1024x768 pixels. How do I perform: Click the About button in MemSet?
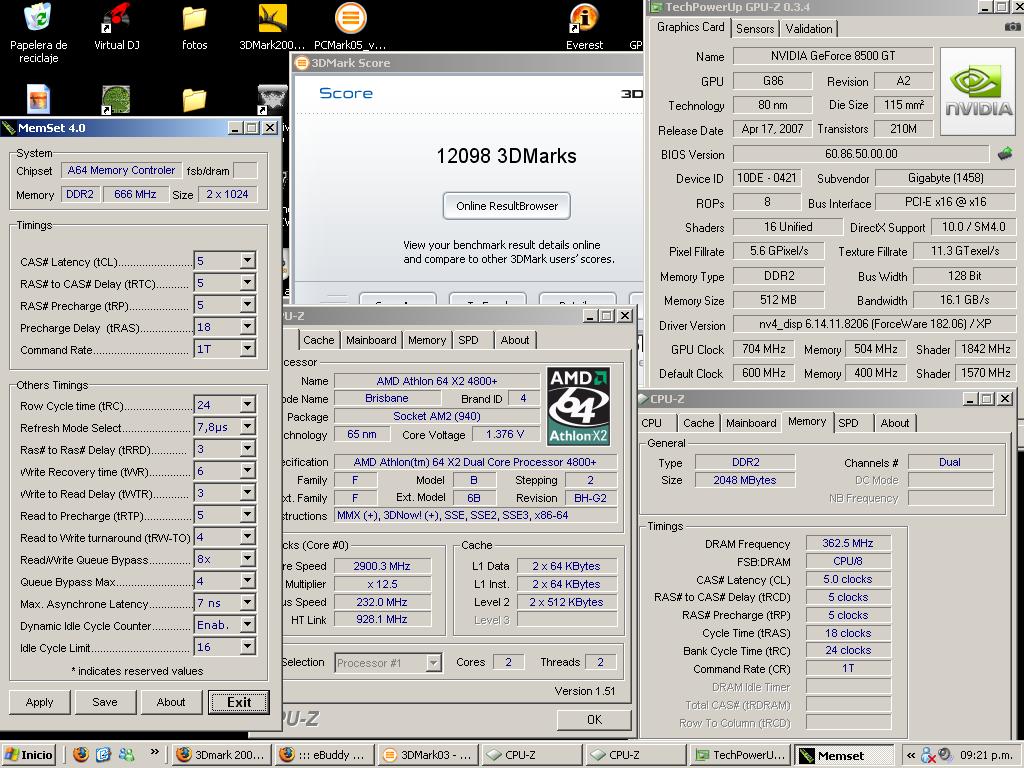170,702
